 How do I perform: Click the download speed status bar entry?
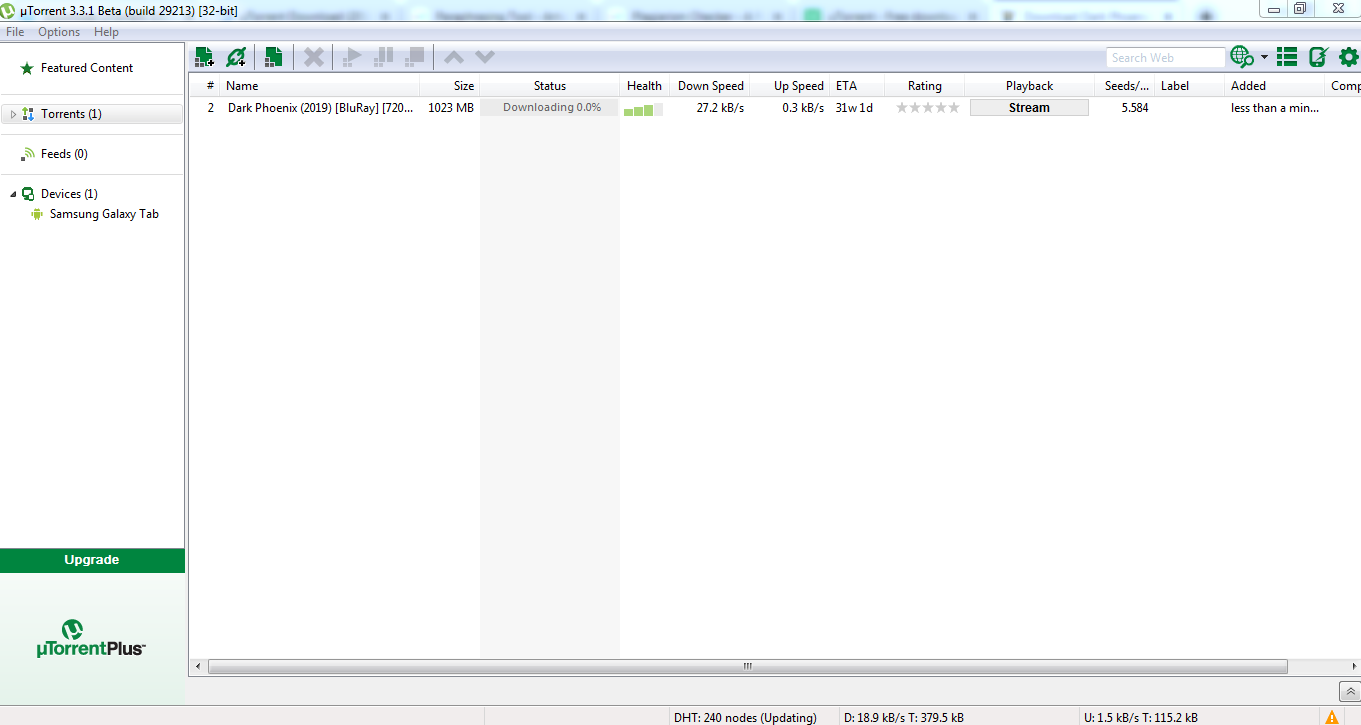point(904,717)
